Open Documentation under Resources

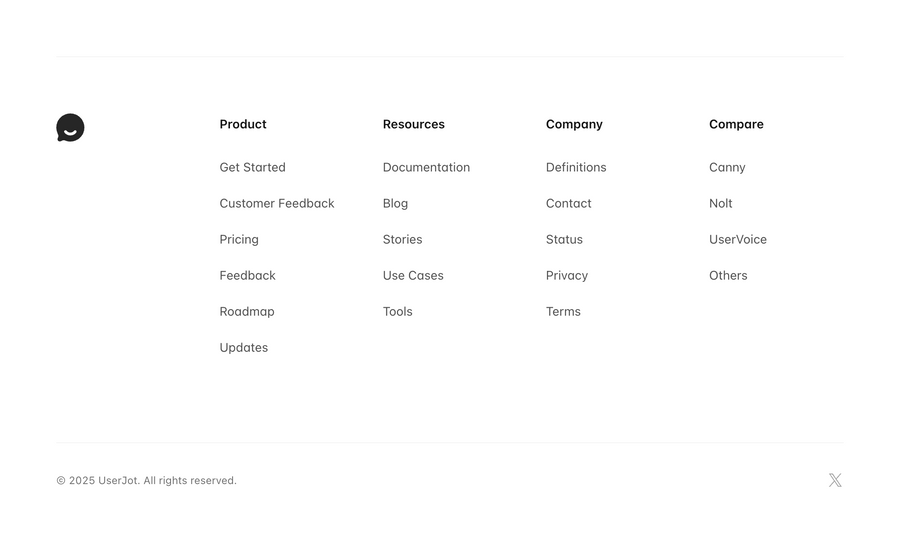[426, 167]
